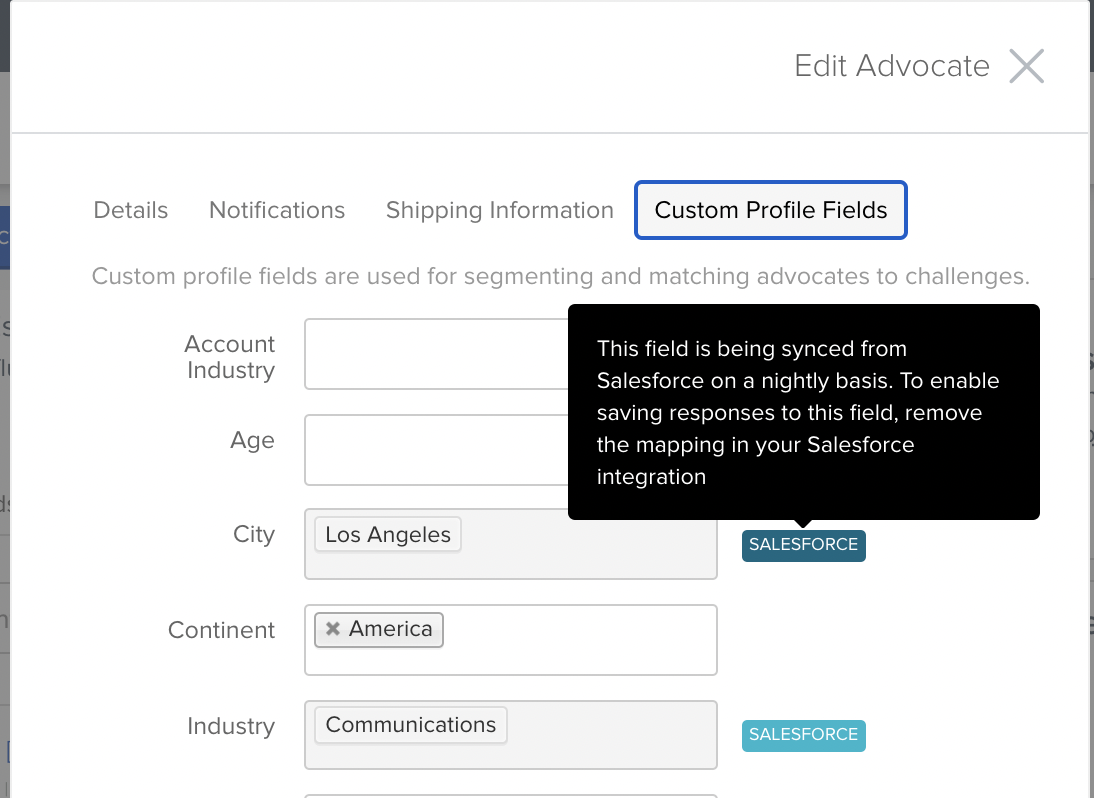
Task: Click inside the Continent field
Action: pyautogui.click(x=511, y=640)
